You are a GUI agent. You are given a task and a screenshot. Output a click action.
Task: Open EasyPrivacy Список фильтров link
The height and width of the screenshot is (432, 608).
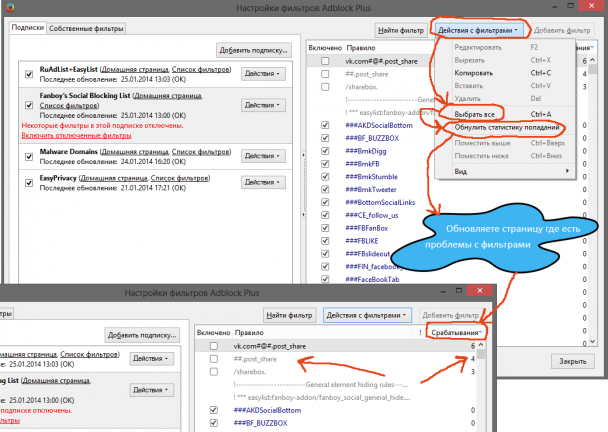coord(180,178)
